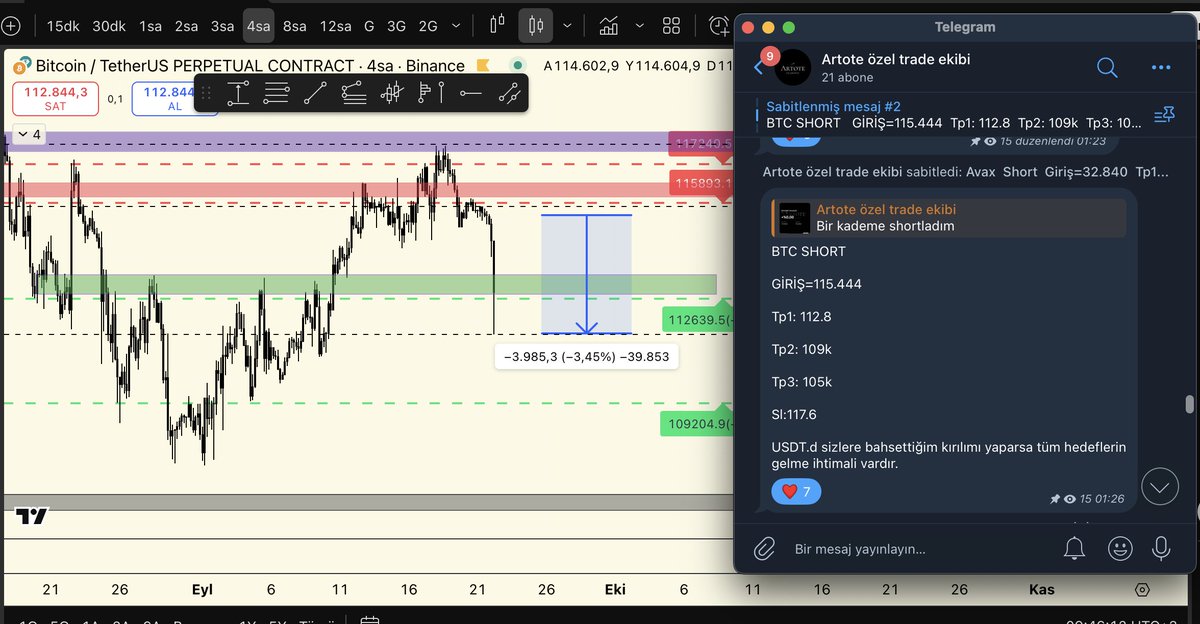Select the price range measure tool
This screenshot has width=1200, height=624.
click(x=238, y=94)
